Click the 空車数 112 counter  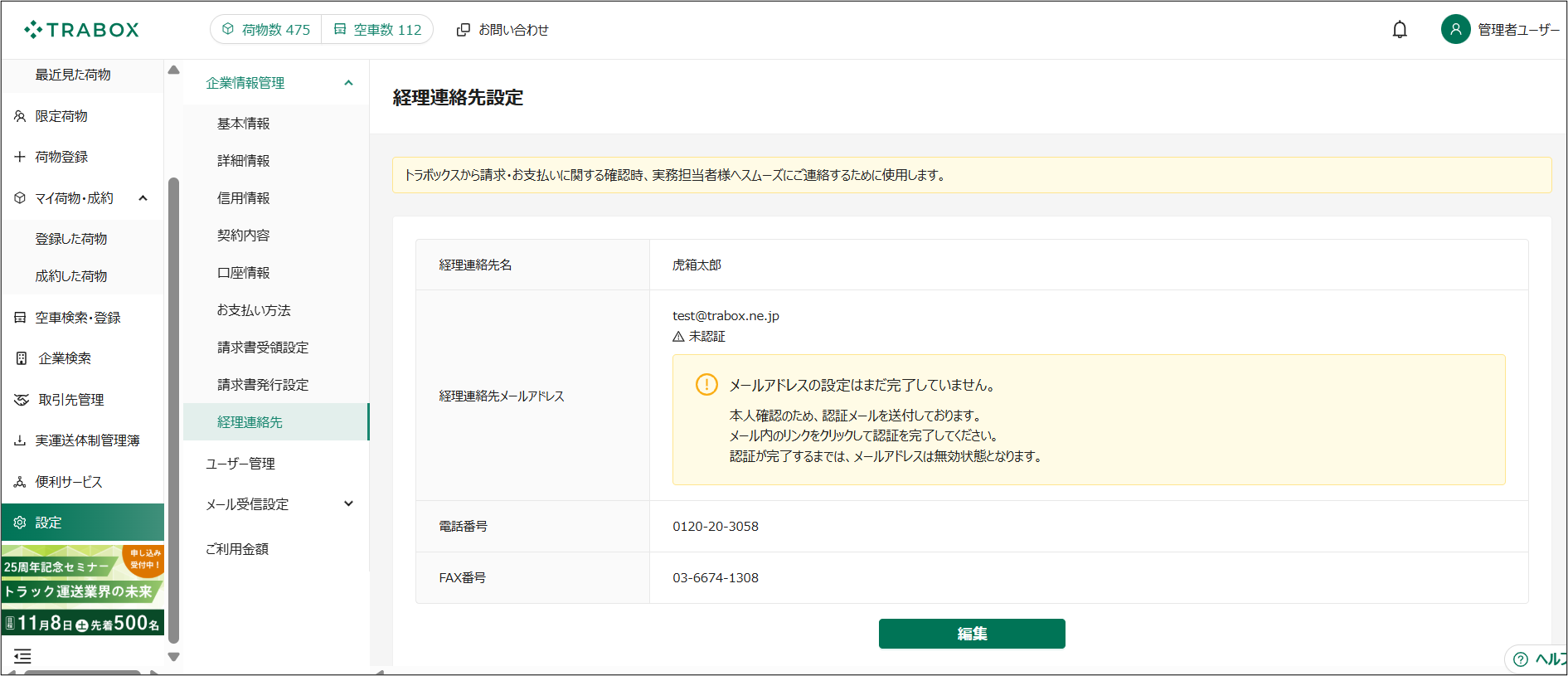coord(377,29)
